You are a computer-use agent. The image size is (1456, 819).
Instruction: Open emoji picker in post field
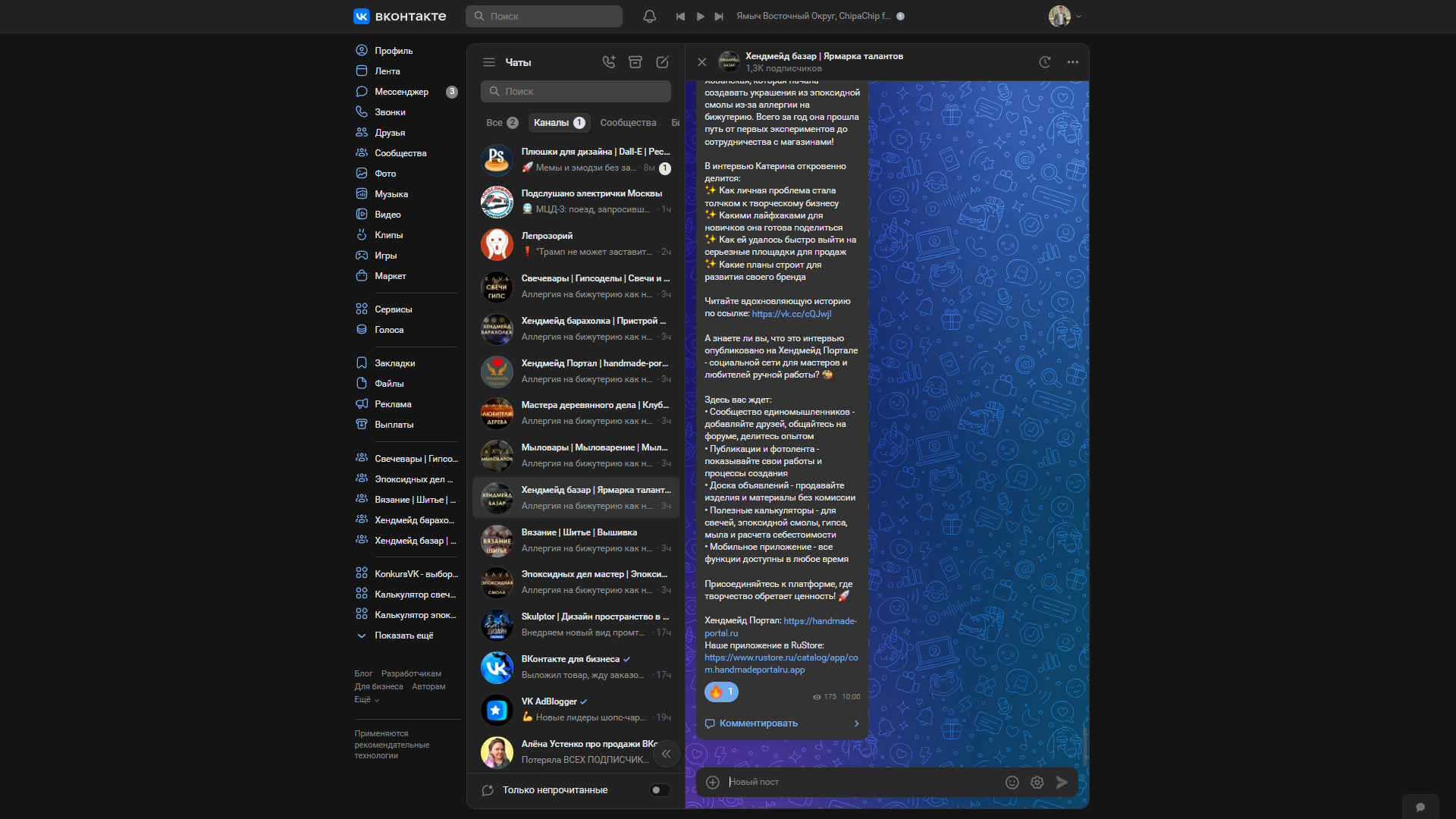[x=1012, y=782]
